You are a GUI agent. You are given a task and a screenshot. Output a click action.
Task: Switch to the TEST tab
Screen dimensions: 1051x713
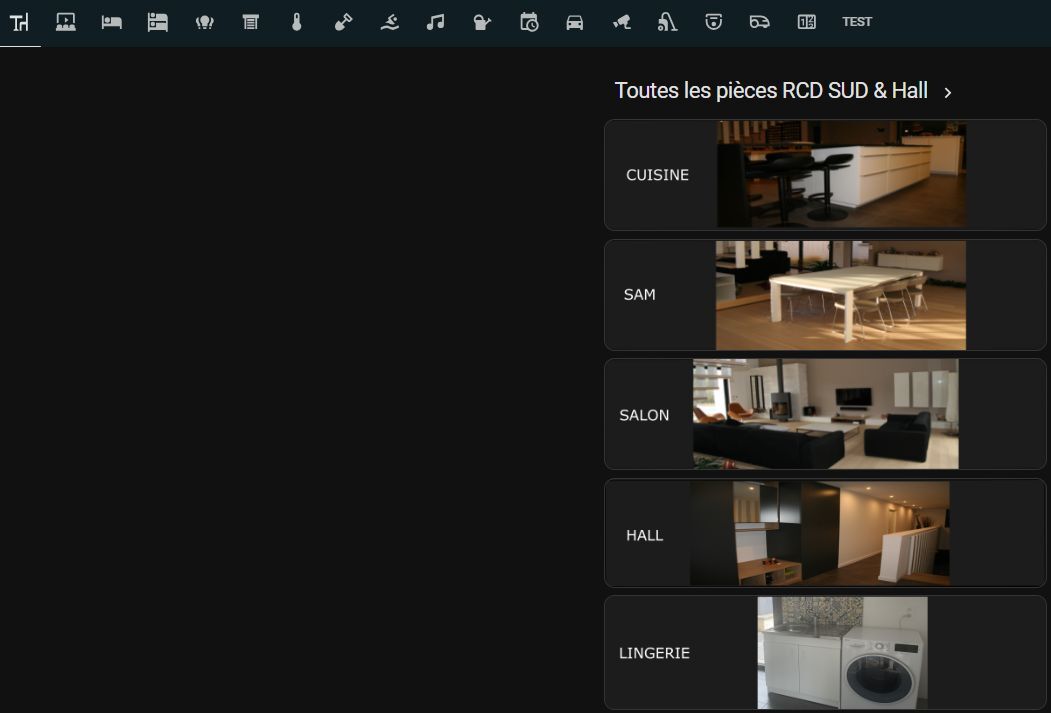(x=857, y=22)
